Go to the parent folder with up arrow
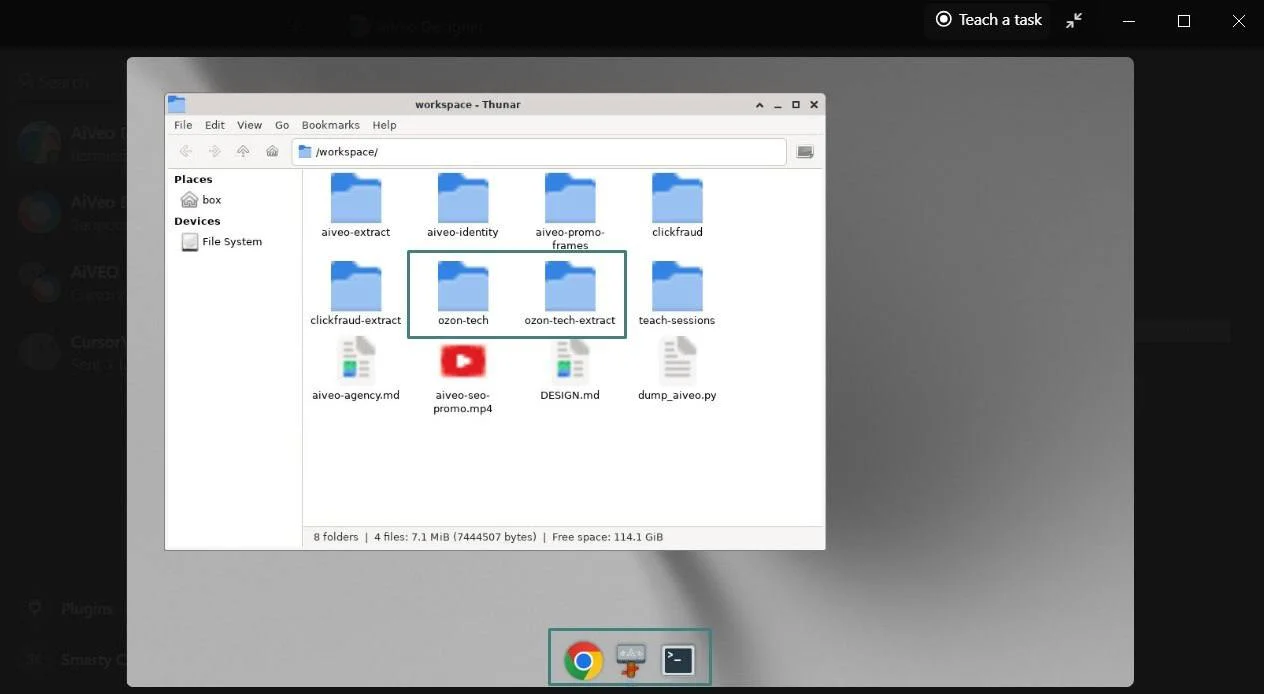 pyautogui.click(x=243, y=151)
